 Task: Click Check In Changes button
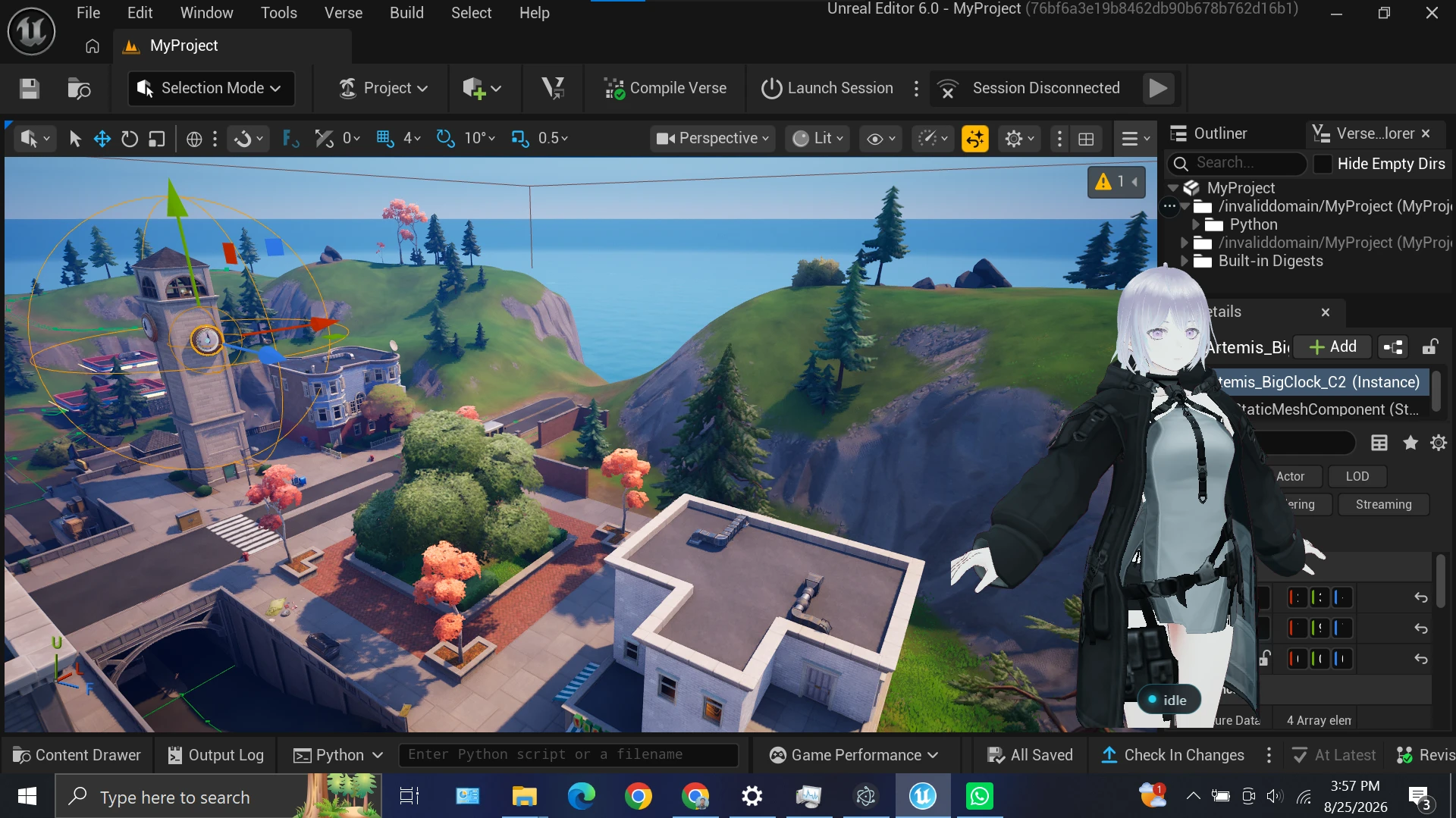coord(1173,755)
